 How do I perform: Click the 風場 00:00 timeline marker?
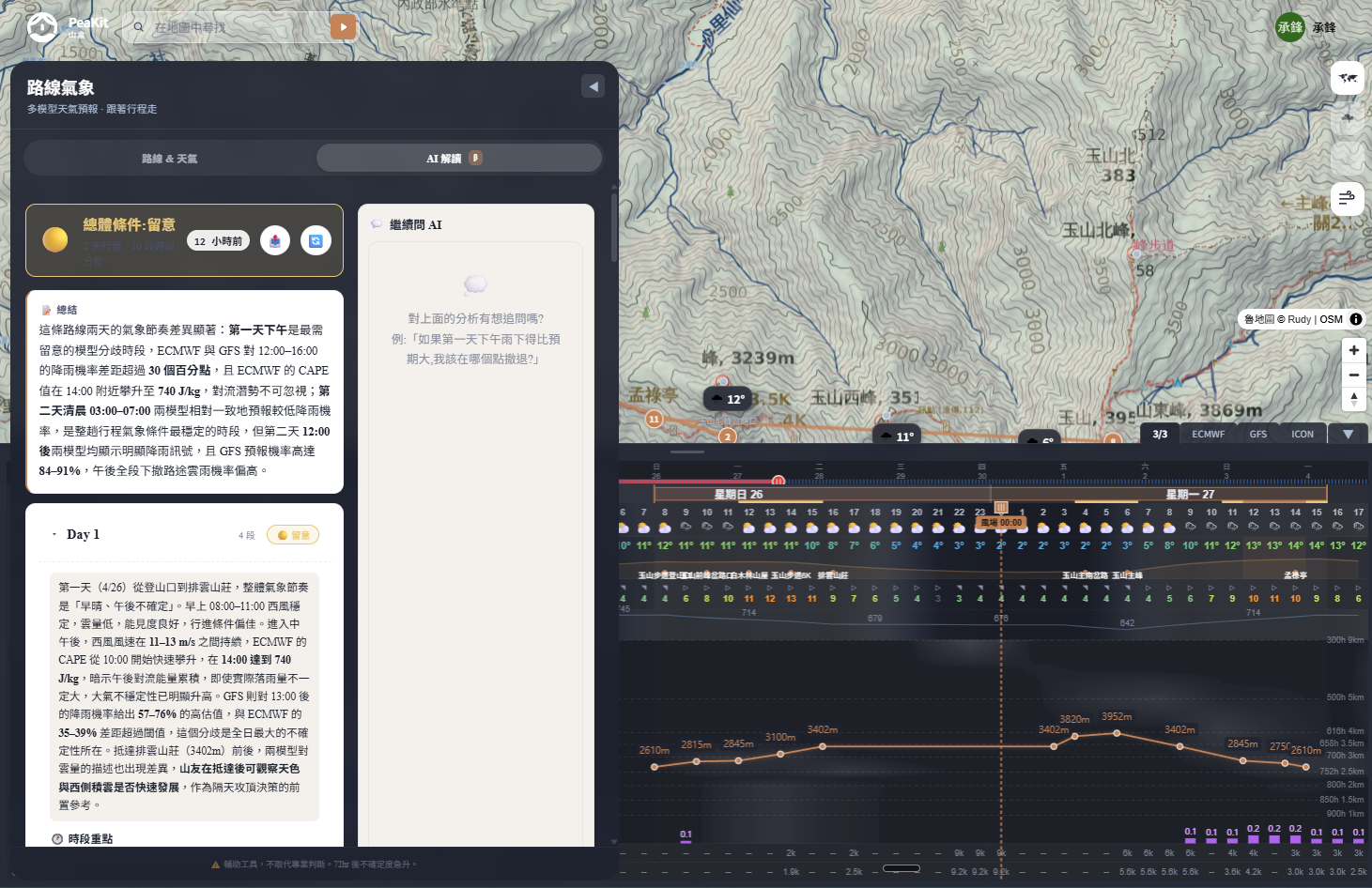click(x=1000, y=521)
